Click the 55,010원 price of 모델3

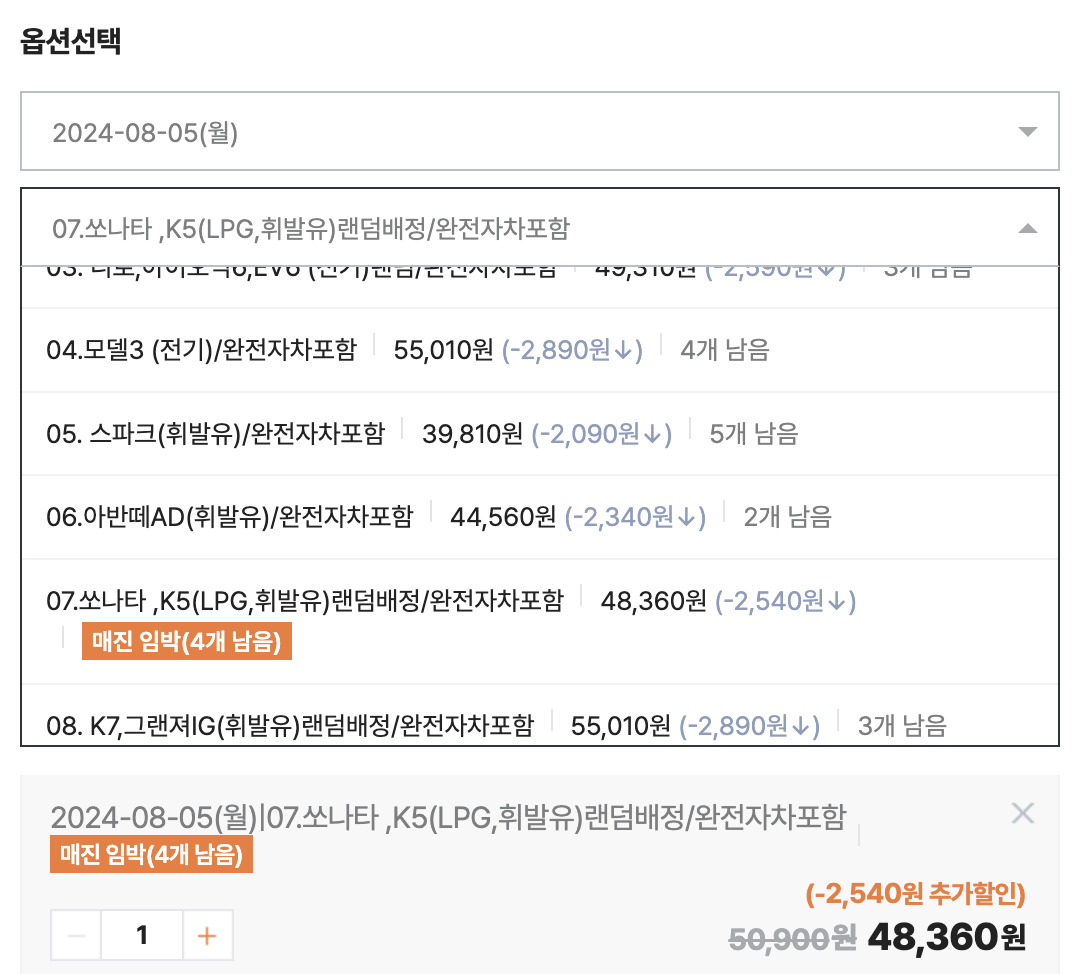(443, 350)
